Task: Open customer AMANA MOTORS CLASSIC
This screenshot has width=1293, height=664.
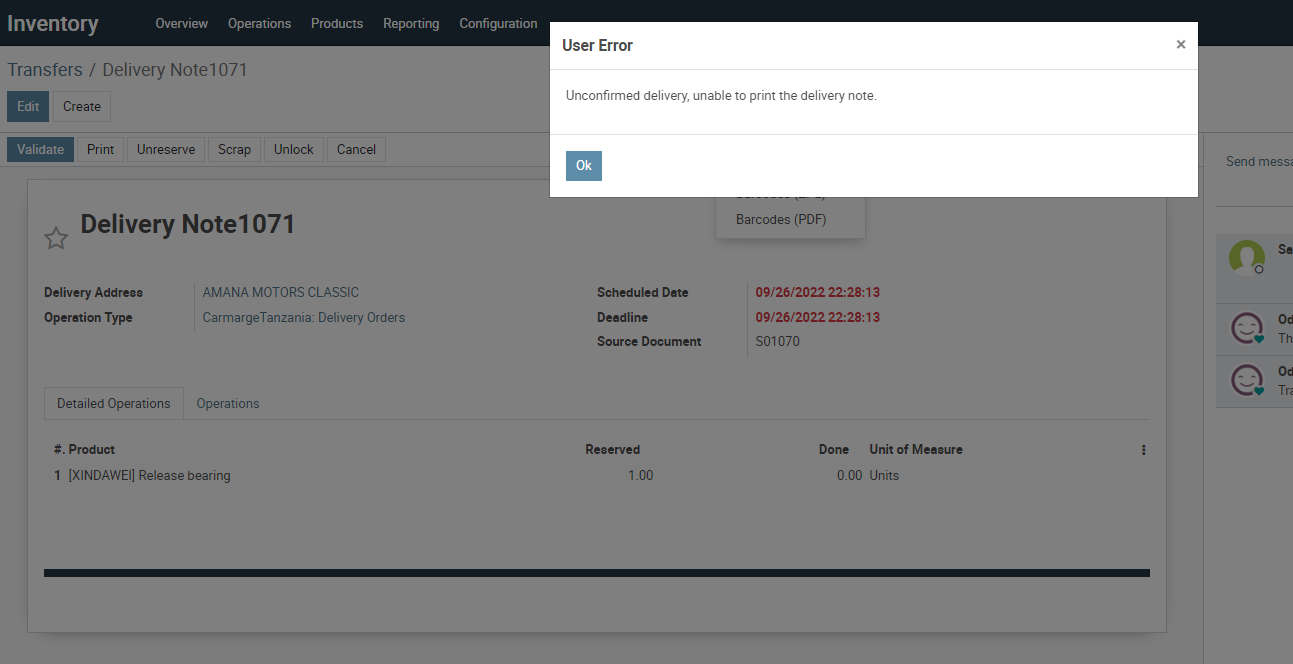Action: pos(280,292)
